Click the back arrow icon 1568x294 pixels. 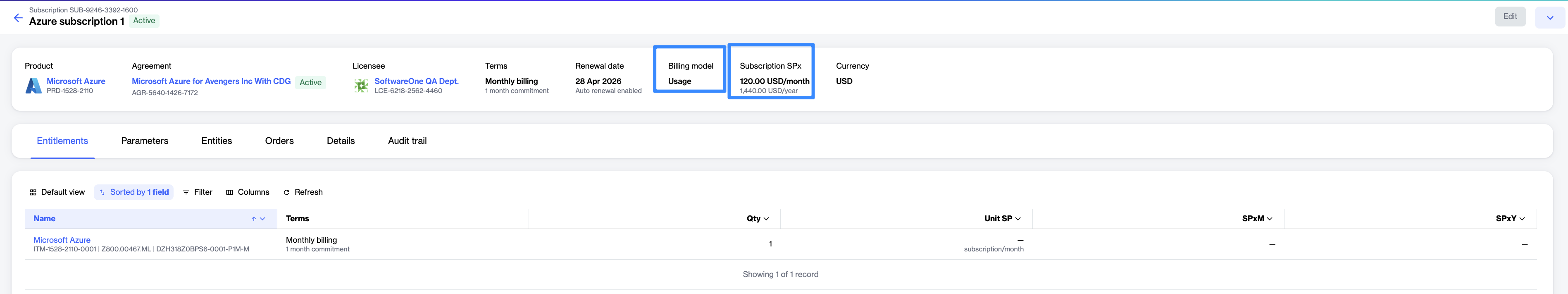(x=18, y=18)
